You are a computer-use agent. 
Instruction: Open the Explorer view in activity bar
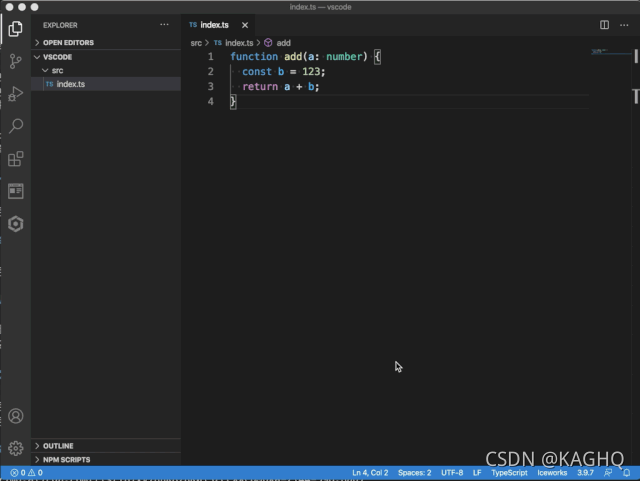click(16, 29)
